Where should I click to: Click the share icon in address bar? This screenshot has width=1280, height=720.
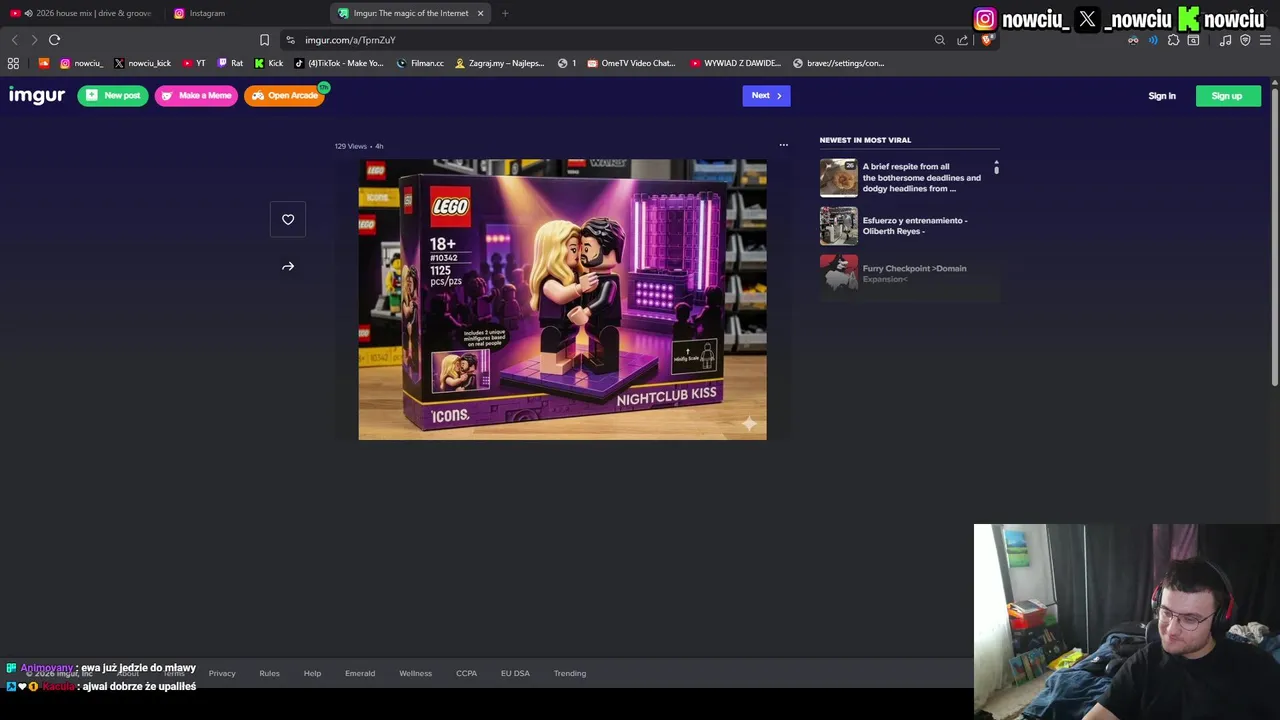[x=962, y=40]
